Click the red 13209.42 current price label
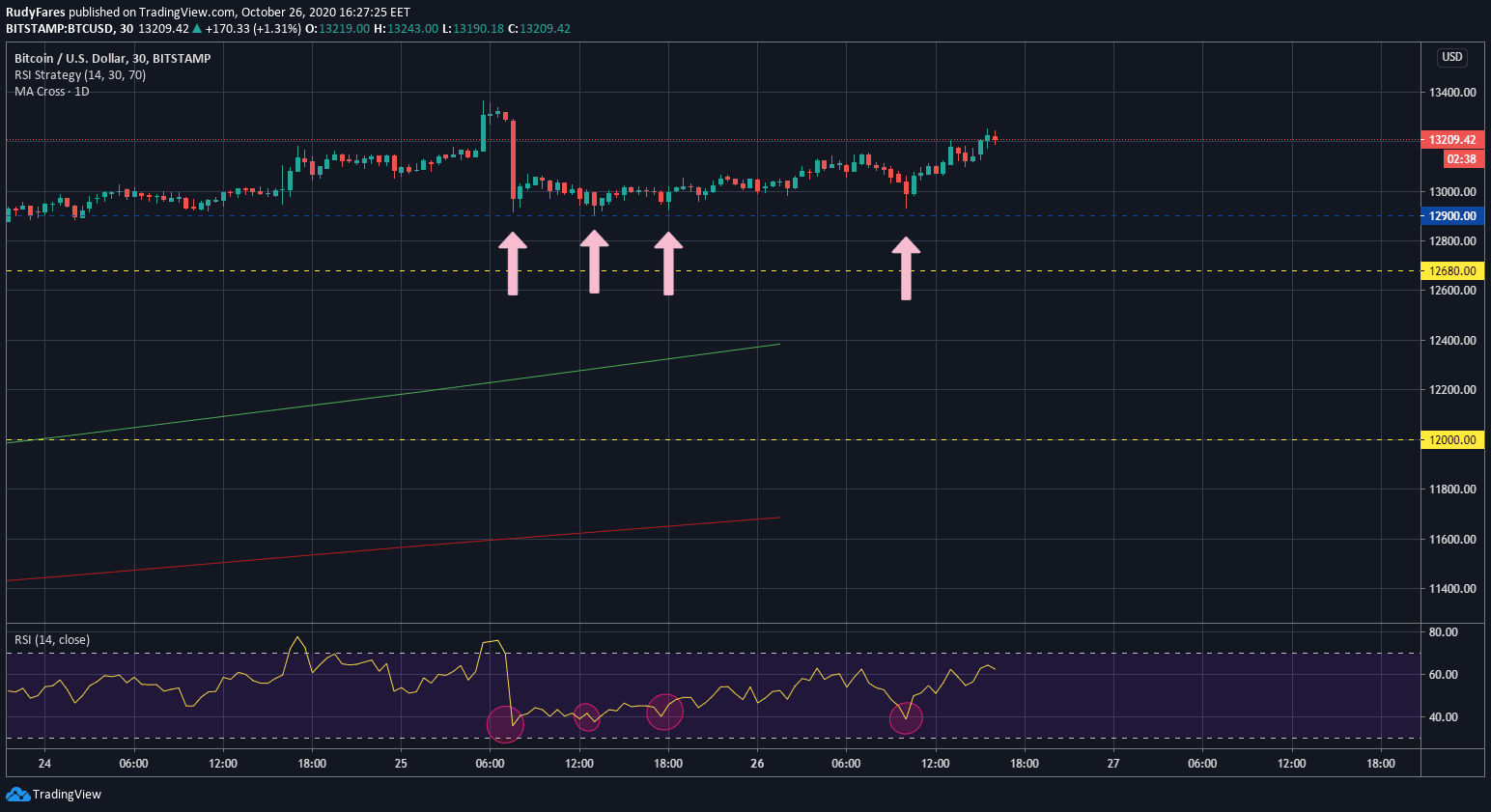This screenshot has height=812, width=1491. click(x=1452, y=140)
